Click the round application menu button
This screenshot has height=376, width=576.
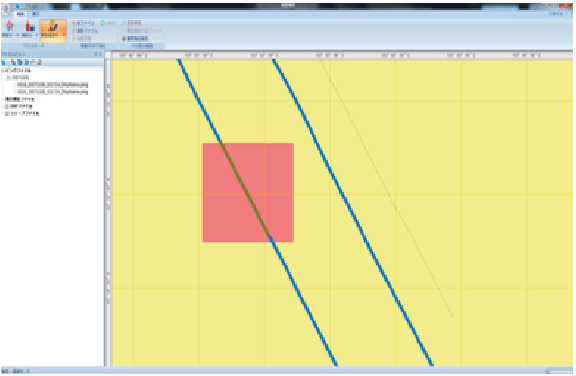point(6,9)
